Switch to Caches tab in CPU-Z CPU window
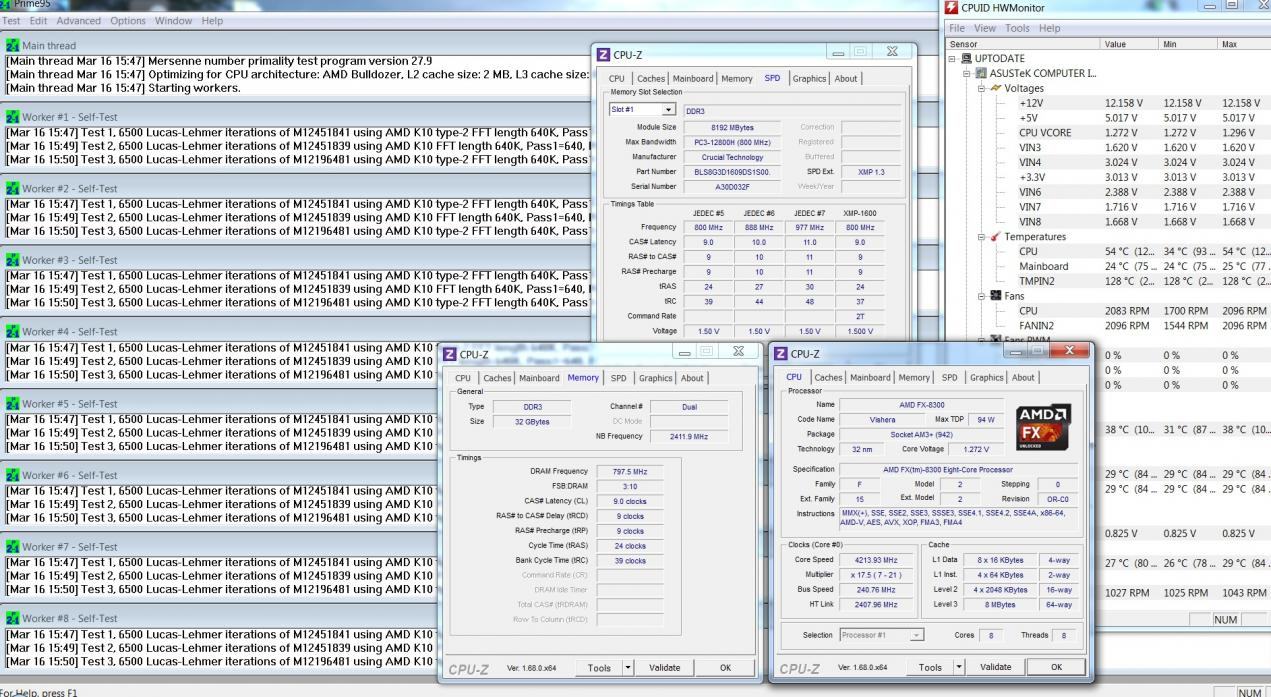The width and height of the screenshot is (1271, 697). click(x=829, y=377)
